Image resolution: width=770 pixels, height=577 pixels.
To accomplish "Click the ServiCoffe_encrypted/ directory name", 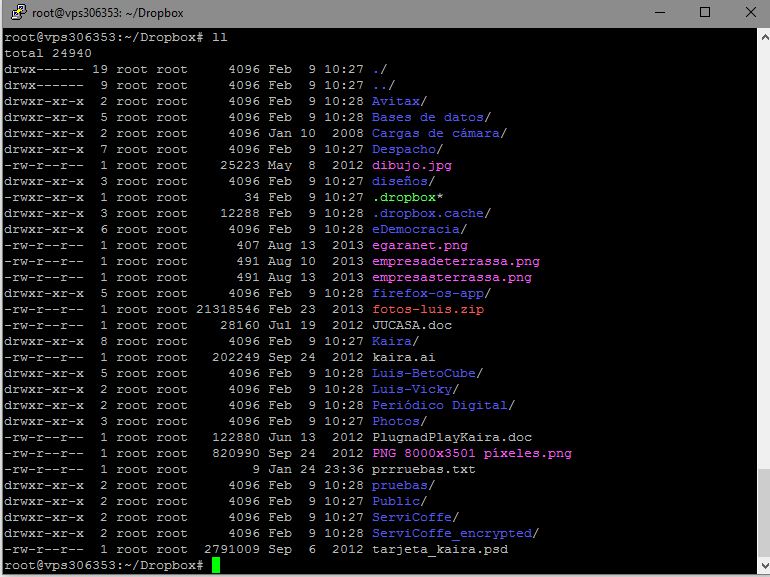I will (455, 533).
